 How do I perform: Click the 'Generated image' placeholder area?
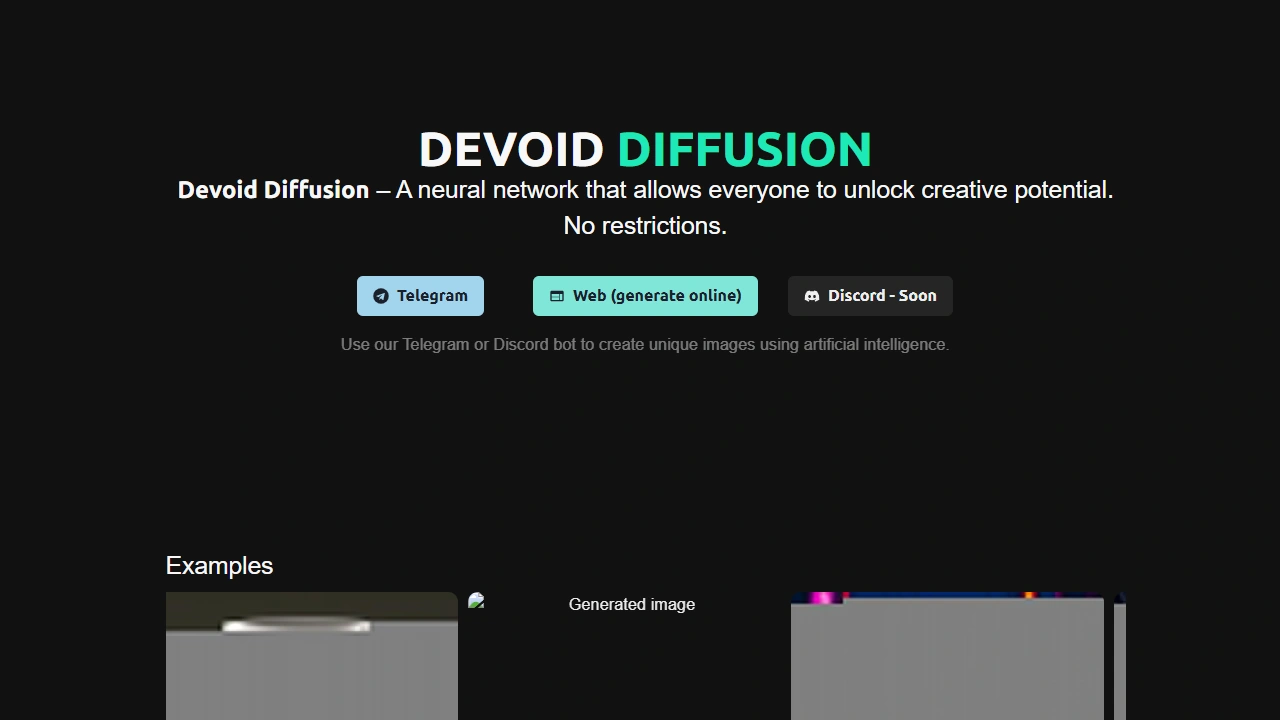pyautogui.click(x=631, y=604)
